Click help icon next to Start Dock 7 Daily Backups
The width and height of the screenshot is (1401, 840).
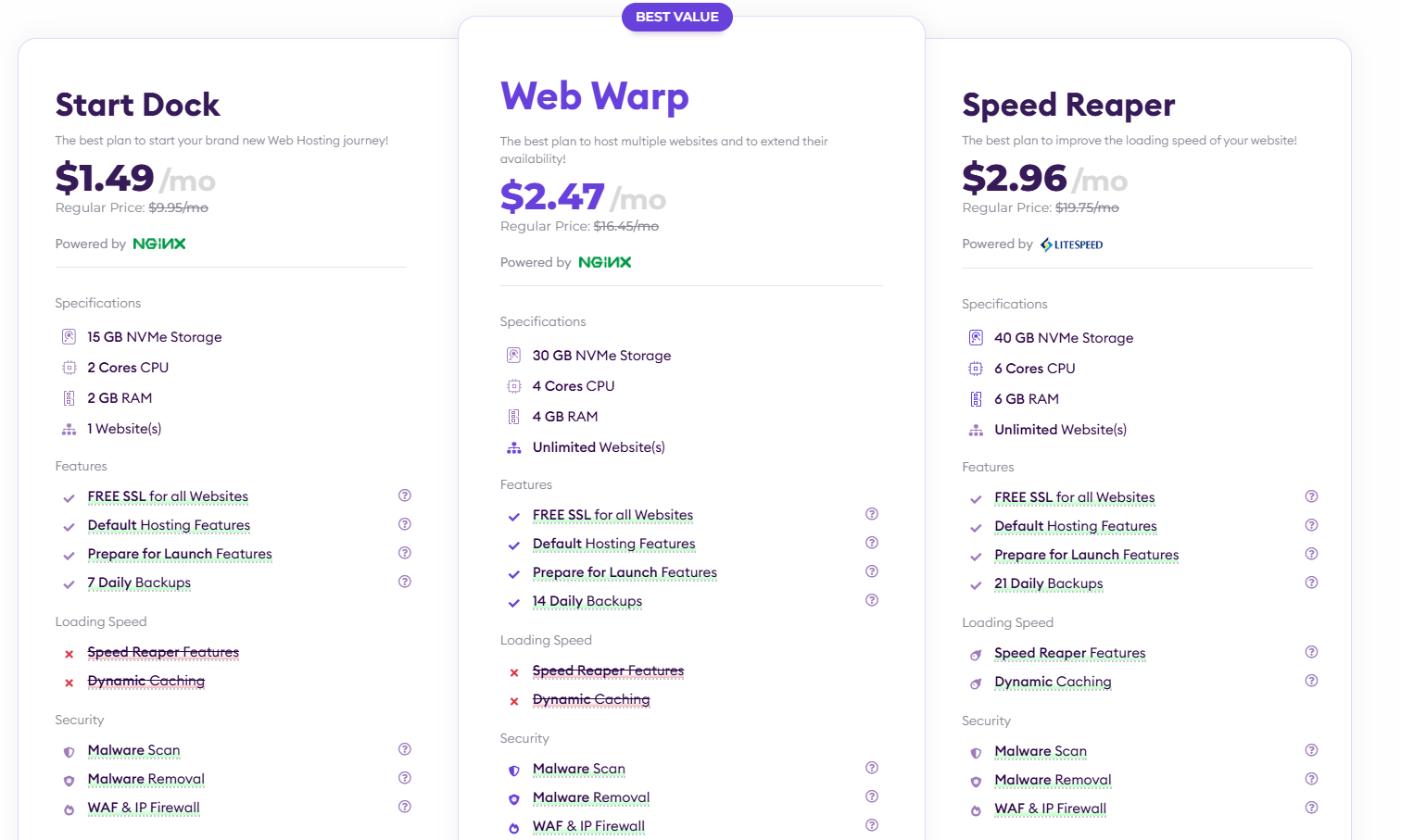coord(404,582)
